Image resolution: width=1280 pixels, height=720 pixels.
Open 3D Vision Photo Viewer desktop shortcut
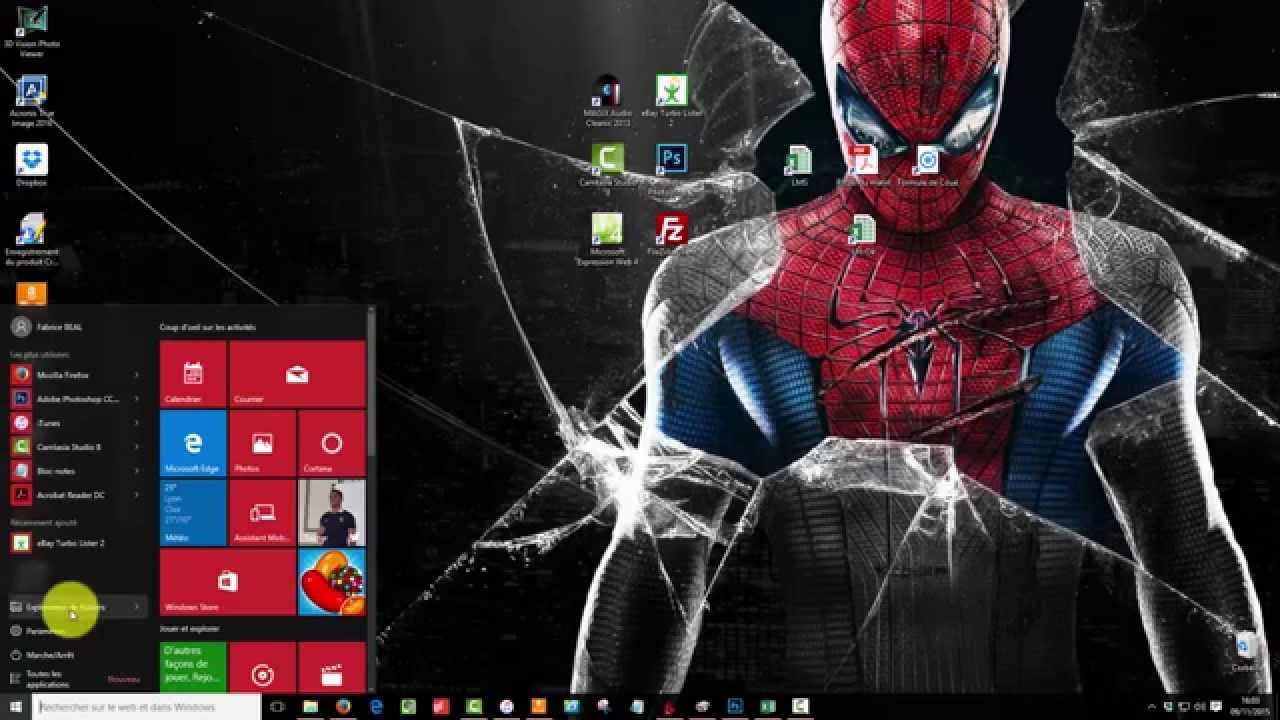coord(31,32)
